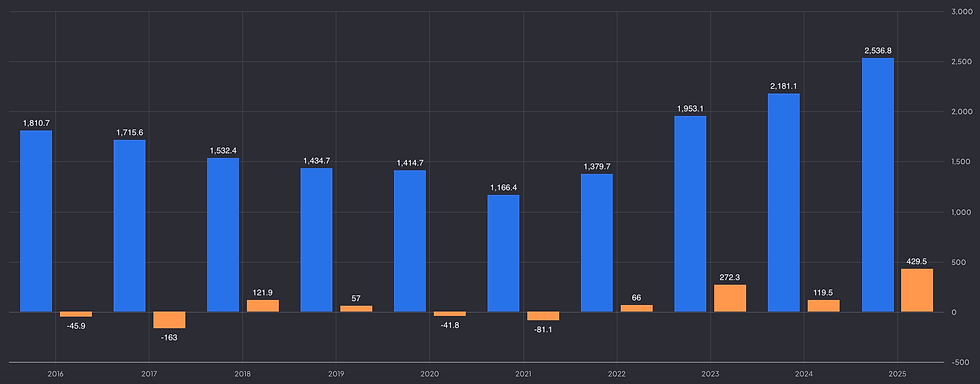
Task: Click the value label 1,166.4
Action: pyautogui.click(x=504, y=187)
